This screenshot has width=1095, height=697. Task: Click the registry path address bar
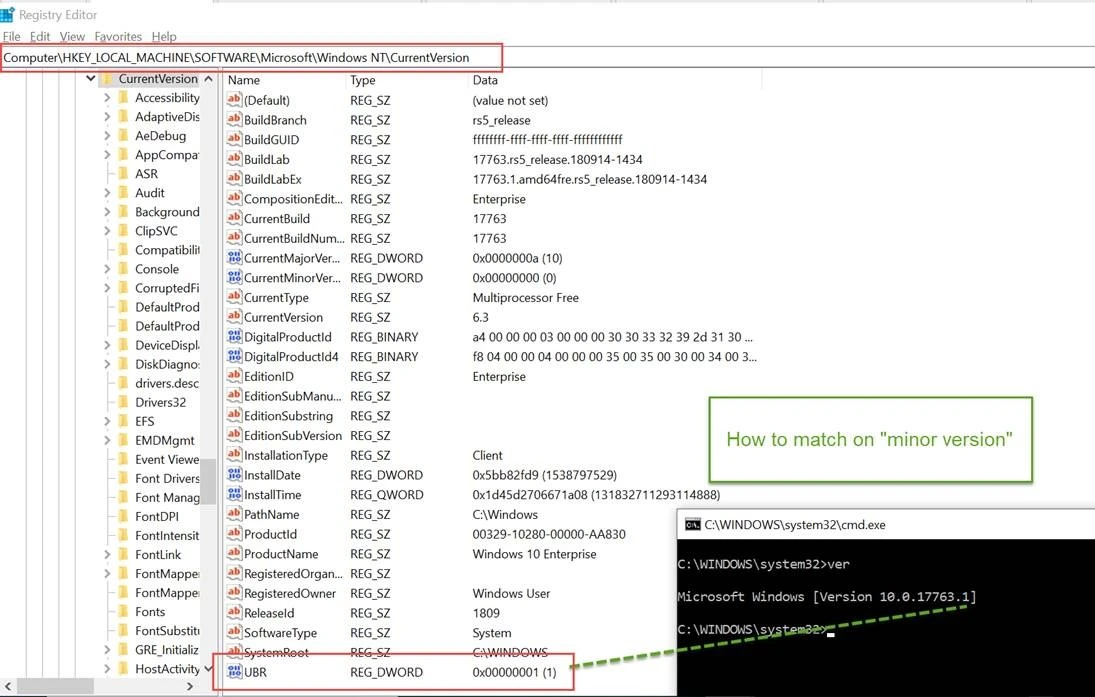pos(250,57)
